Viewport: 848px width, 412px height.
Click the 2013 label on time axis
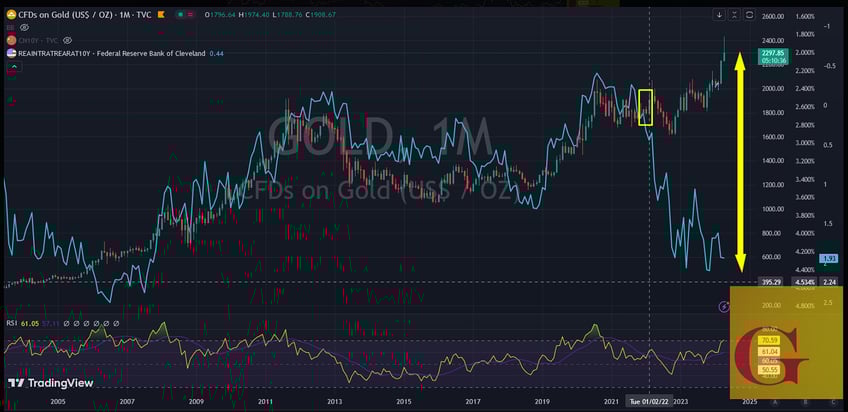335,402
